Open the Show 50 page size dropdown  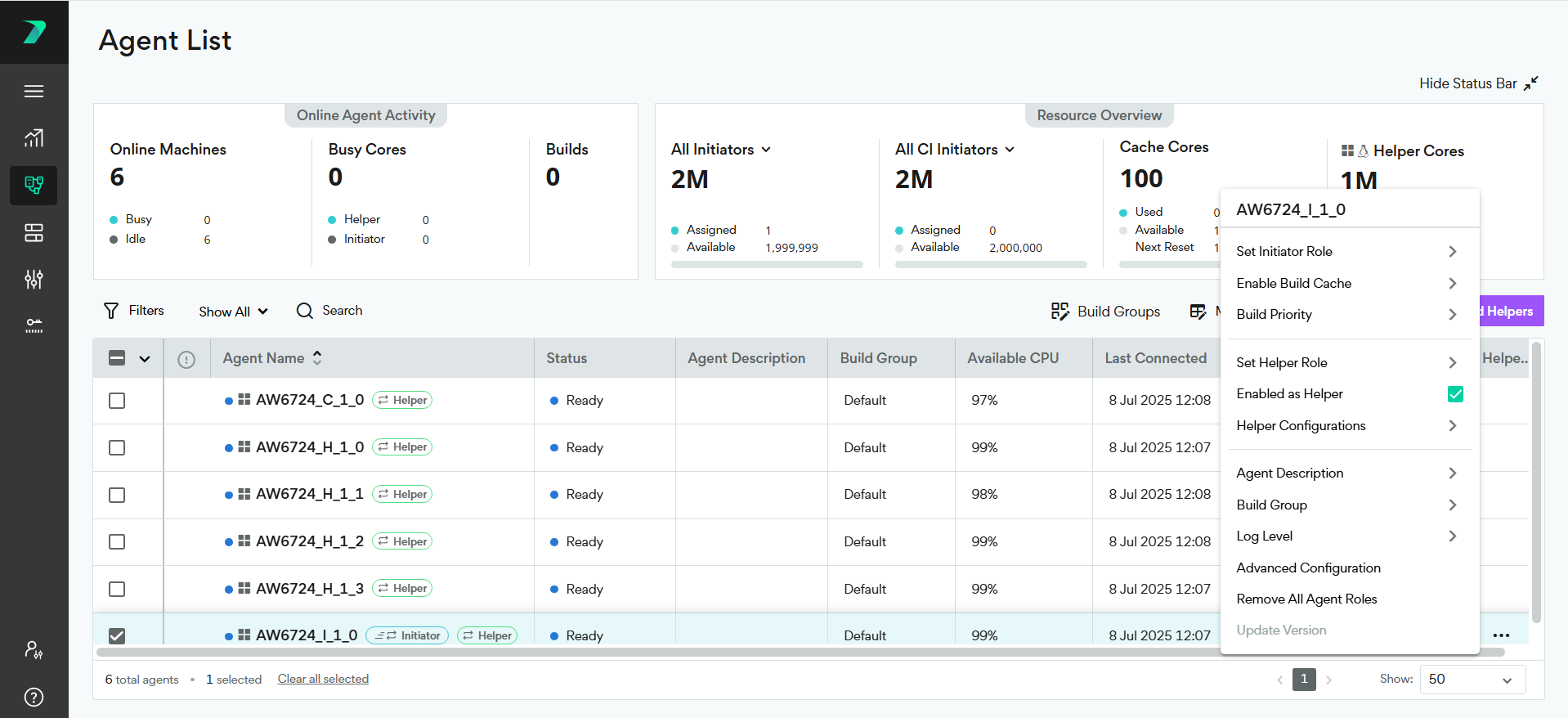click(x=1472, y=680)
